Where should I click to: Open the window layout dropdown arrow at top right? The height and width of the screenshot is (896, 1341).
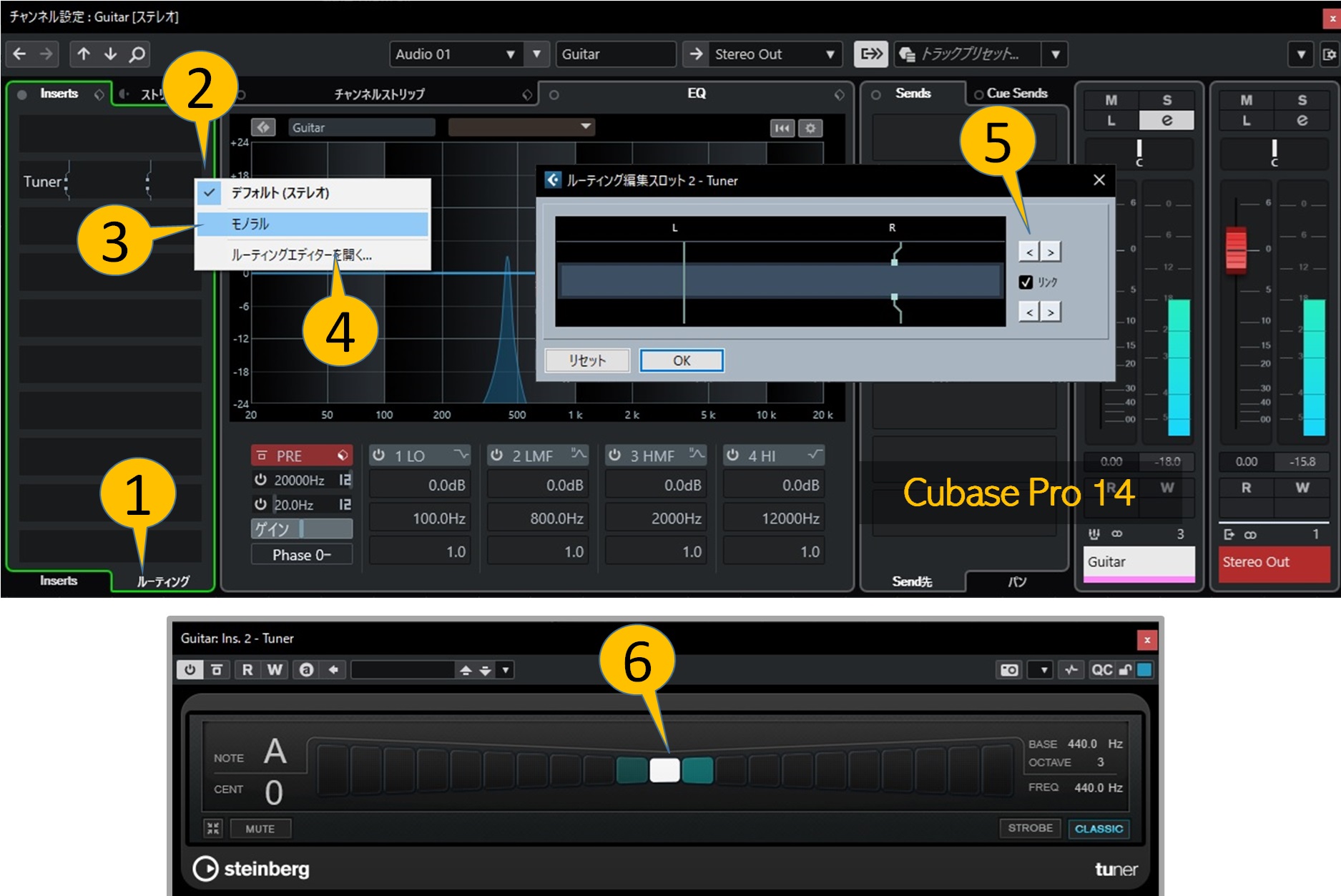coord(1301,54)
